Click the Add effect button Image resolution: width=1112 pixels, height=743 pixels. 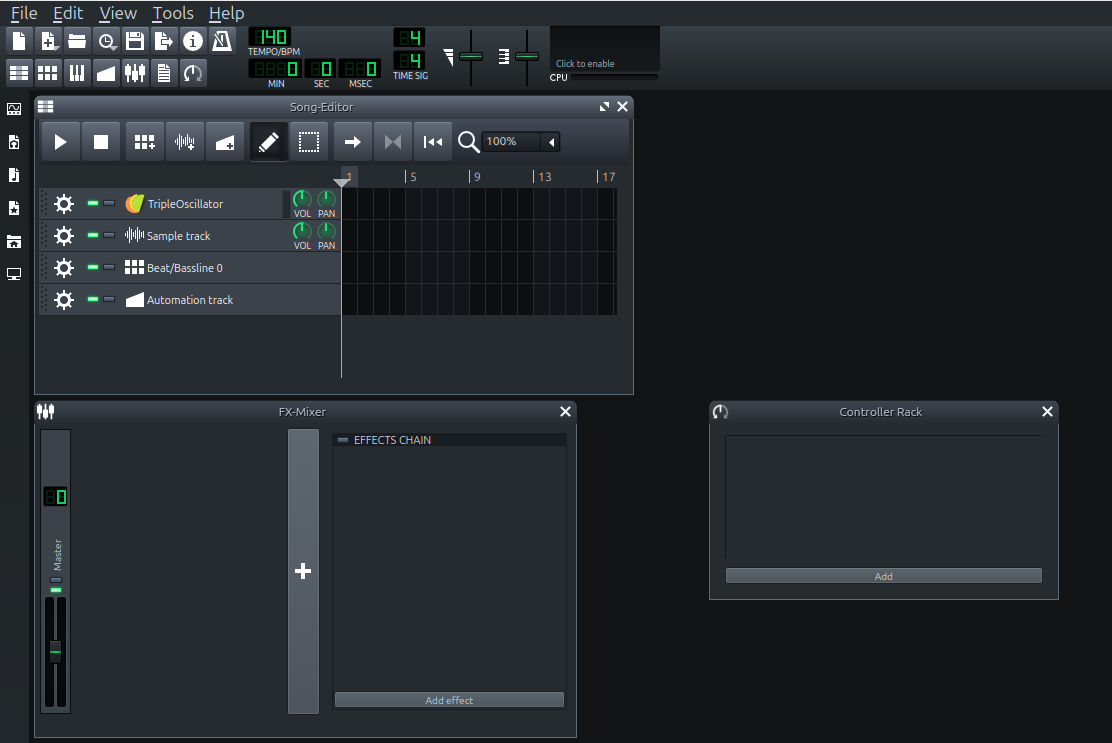[x=449, y=700]
